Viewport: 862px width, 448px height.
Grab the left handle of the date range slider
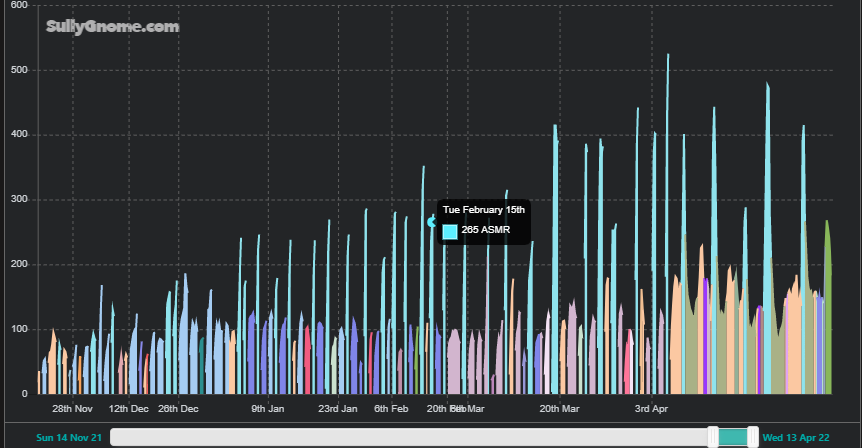(713, 437)
